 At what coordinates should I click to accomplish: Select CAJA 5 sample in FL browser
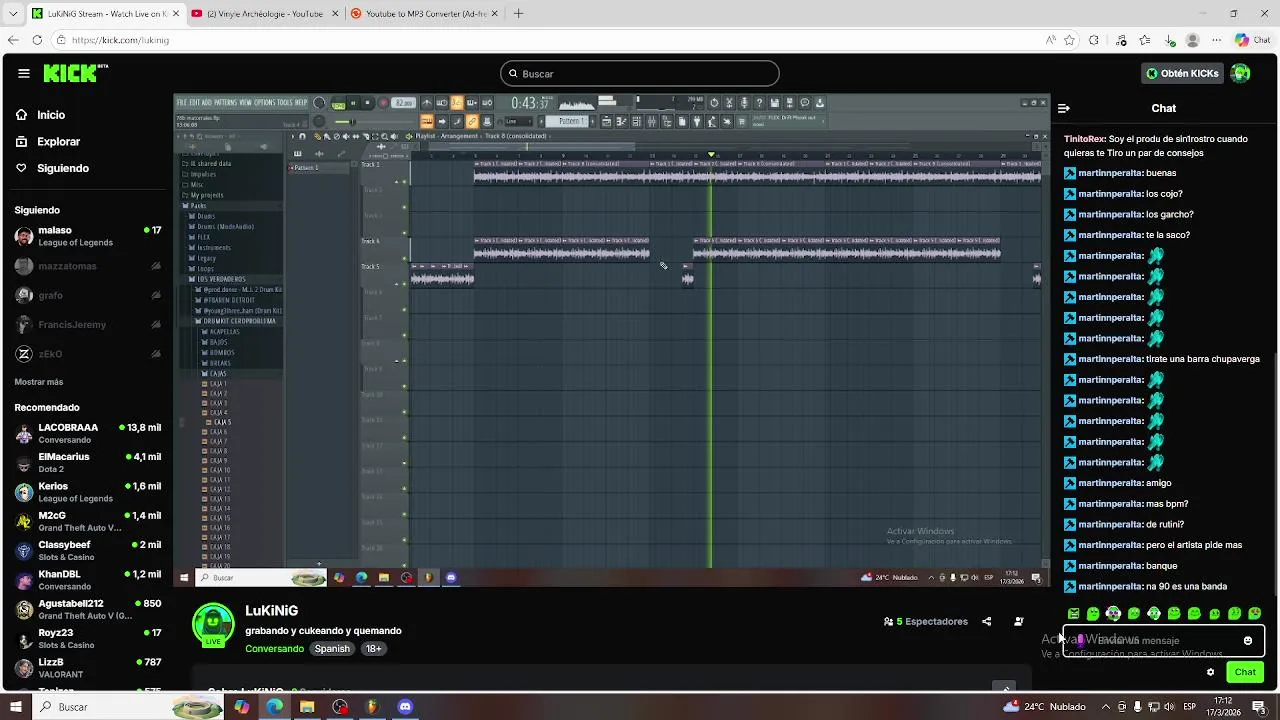click(222, 422)
